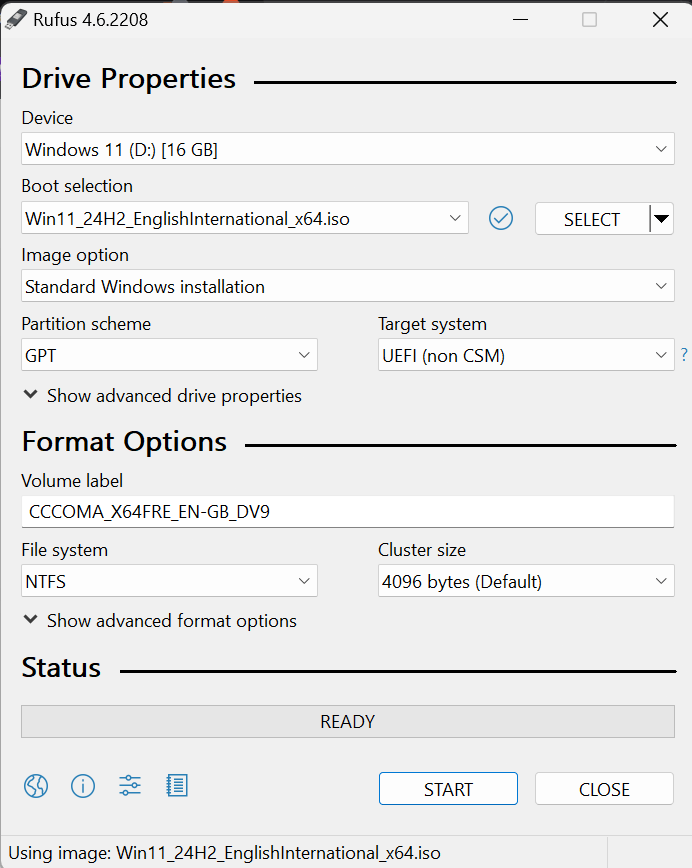
Task: Open the Device dropdown
Action: [348, 148]
